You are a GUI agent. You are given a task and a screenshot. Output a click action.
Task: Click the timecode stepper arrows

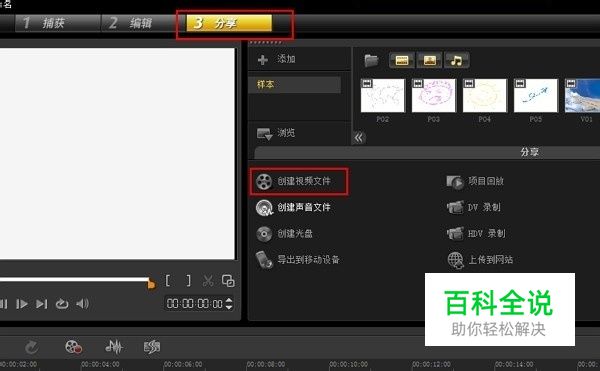point(229,304)
